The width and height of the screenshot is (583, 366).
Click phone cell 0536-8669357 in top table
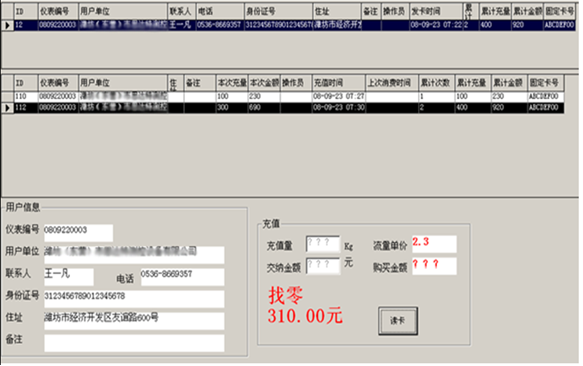220,25
